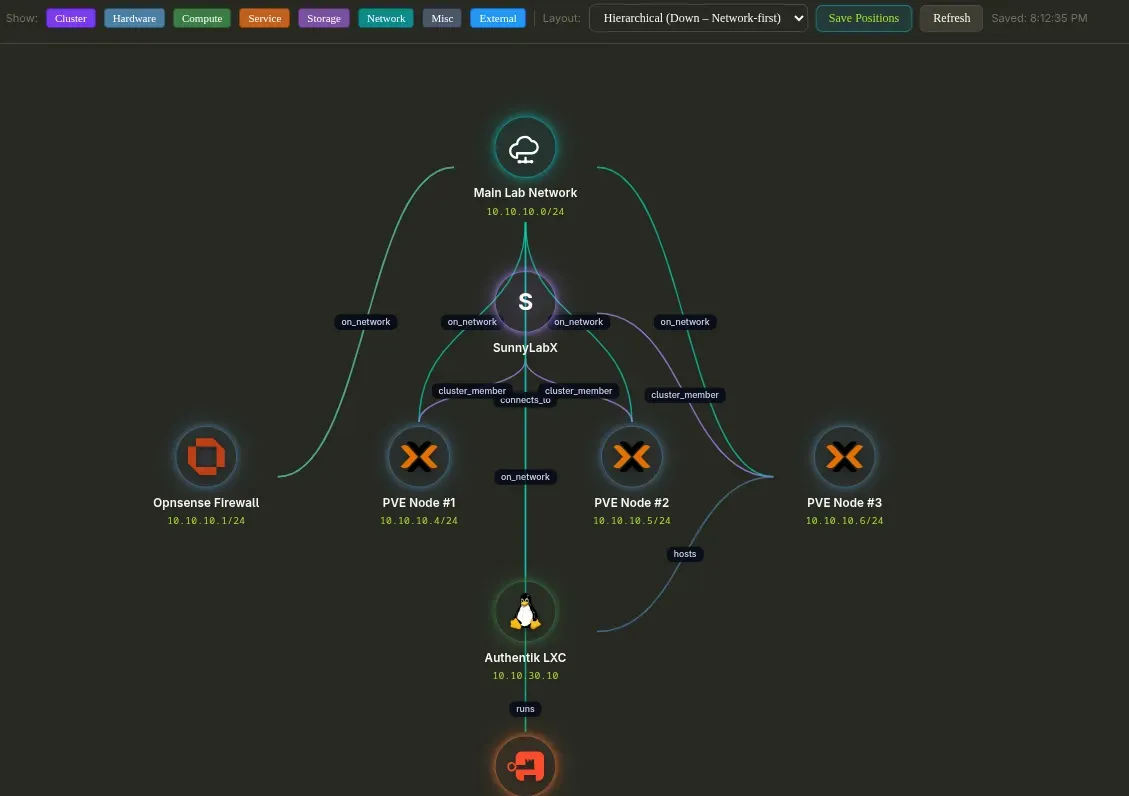Viewport: 1129px width, 796px height.
Task: Click the on_network label left of SunnyLabX
Action: (x=472, y=322)
